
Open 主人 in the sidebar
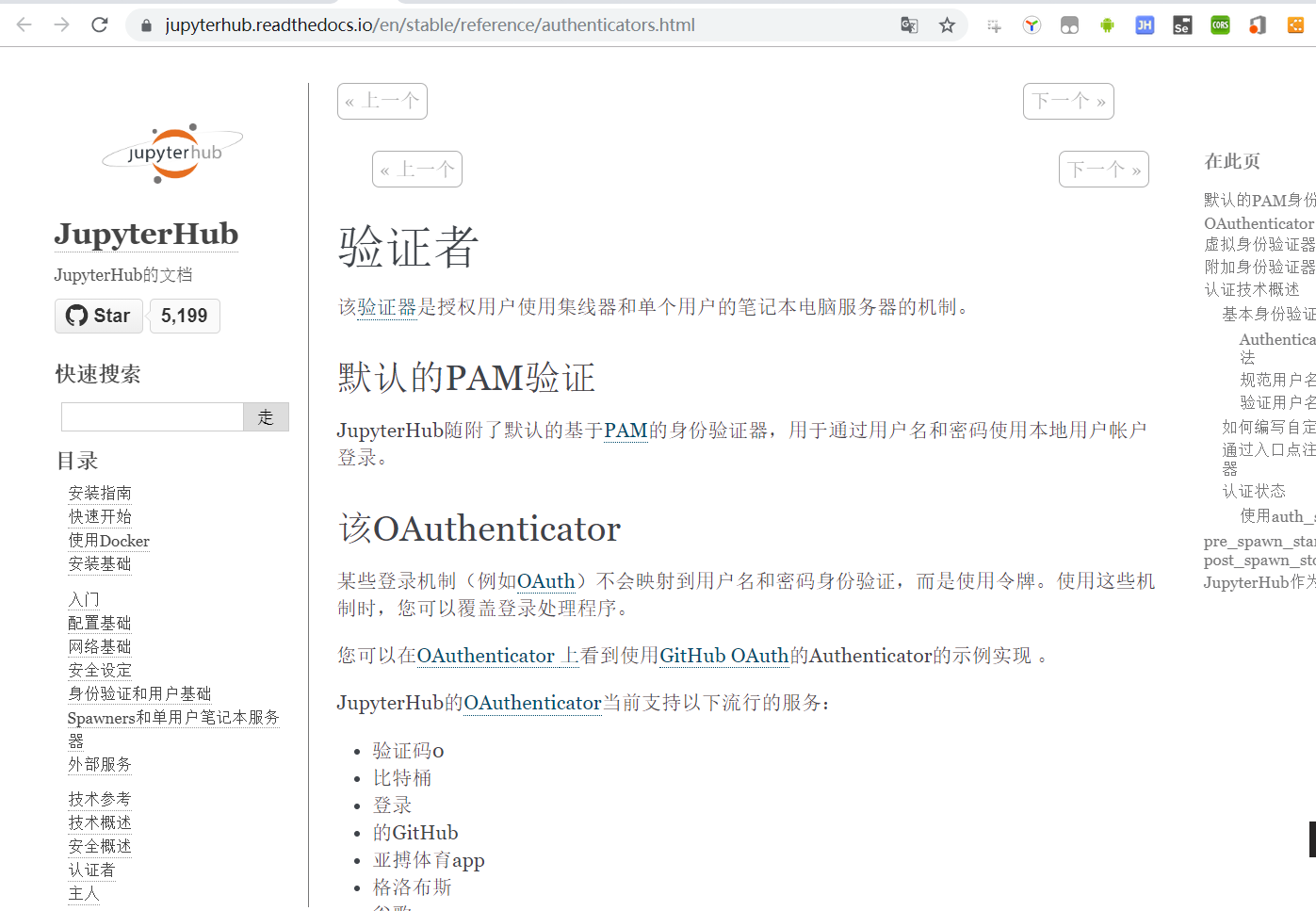pyautogui.click(x=83, y=893)
